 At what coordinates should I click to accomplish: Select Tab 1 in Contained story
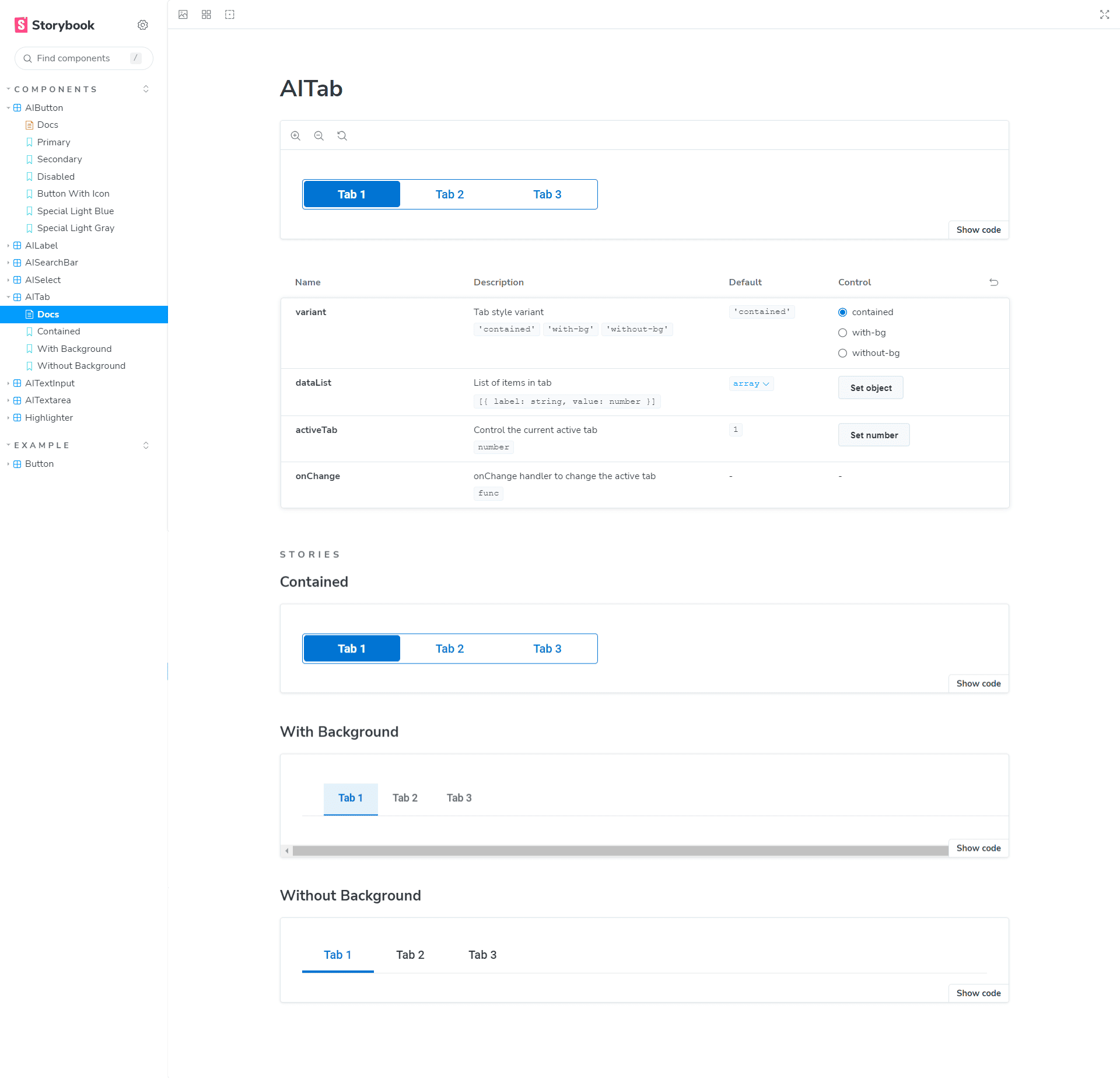coord(352,648)
